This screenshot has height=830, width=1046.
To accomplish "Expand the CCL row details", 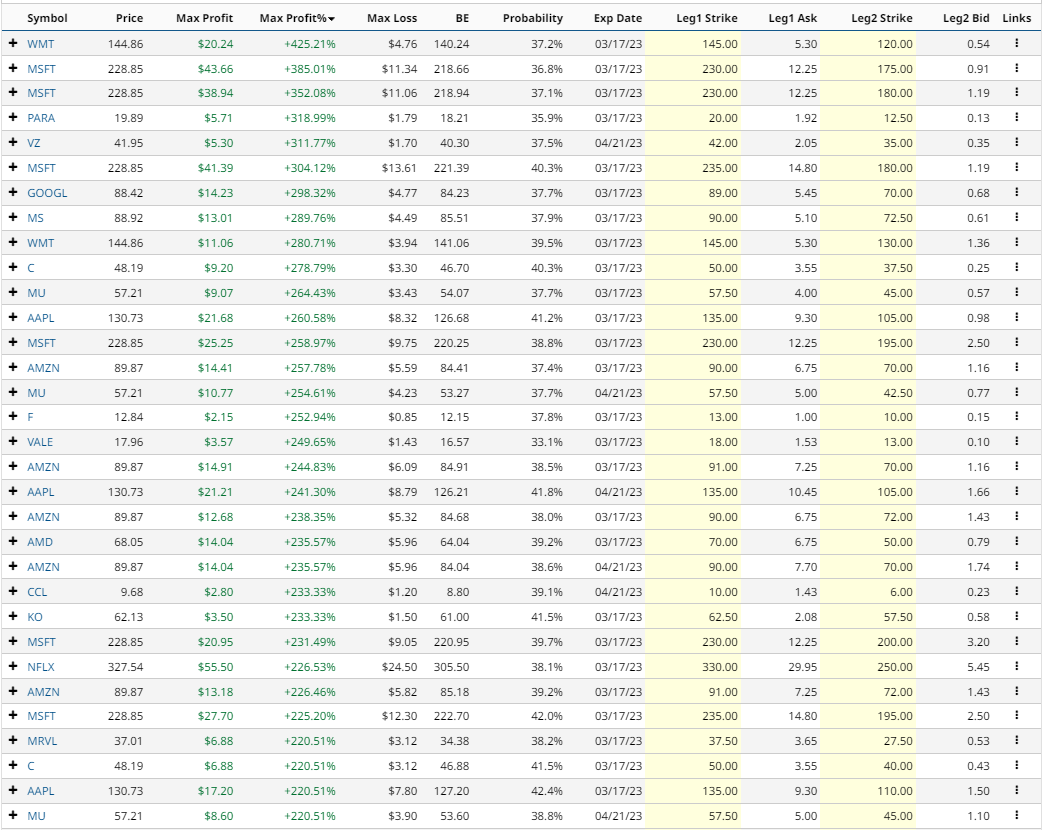I will pyautogui.click(x=13, y=591).
